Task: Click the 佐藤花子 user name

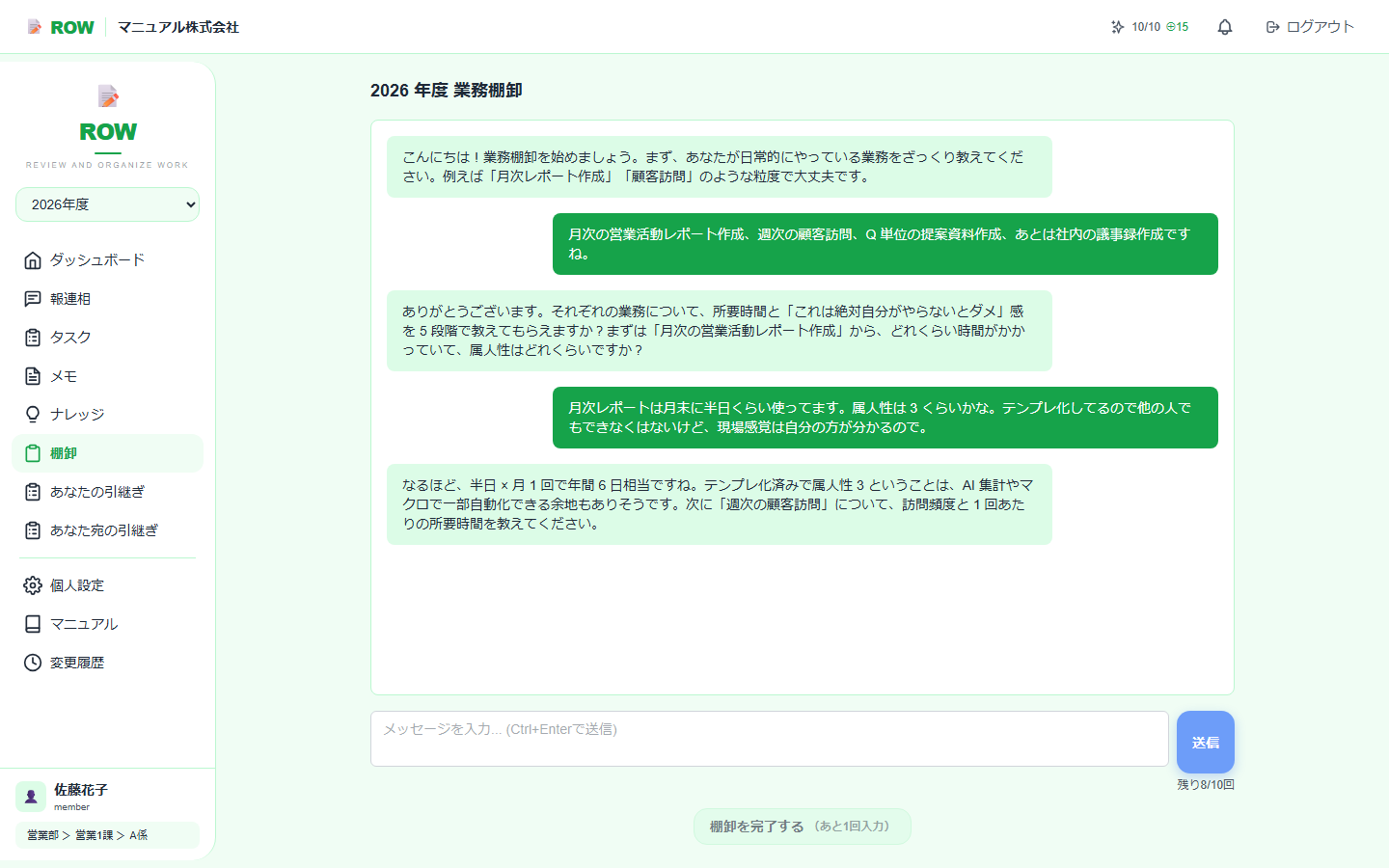Action: (81, 790)
